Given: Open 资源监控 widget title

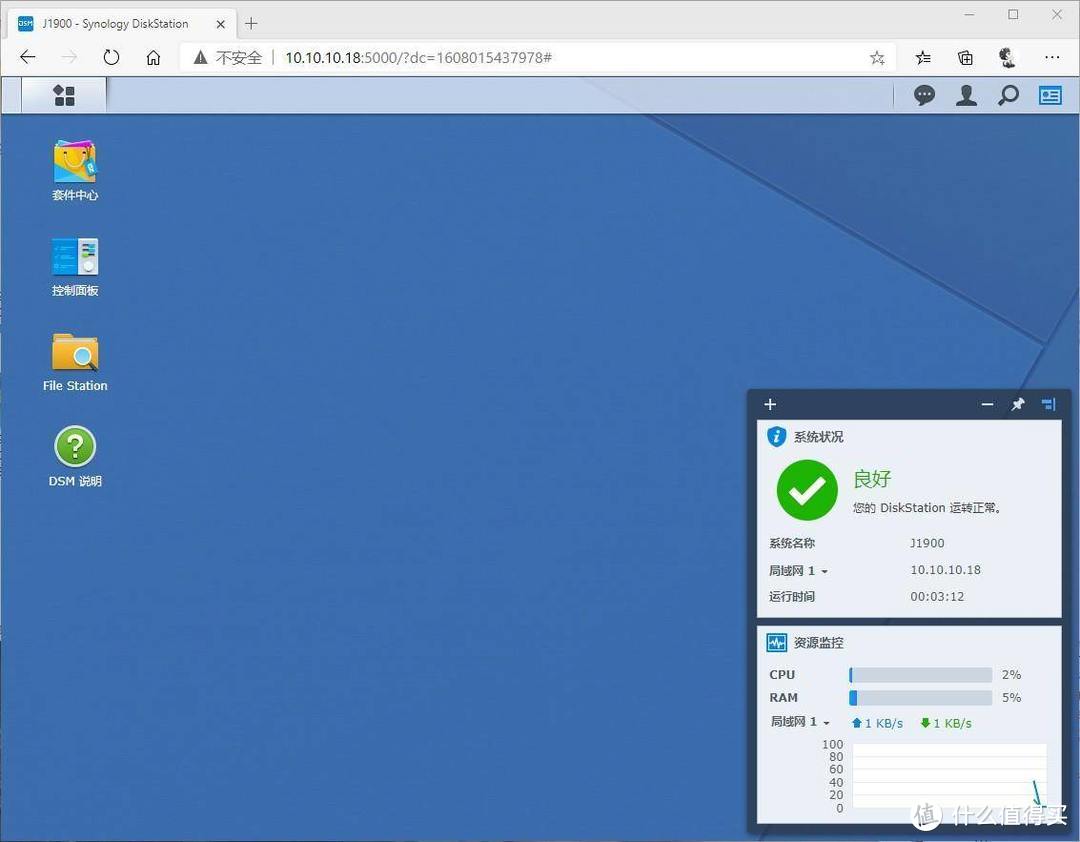Looking at the screenshot, I should (x=818, y=643).
